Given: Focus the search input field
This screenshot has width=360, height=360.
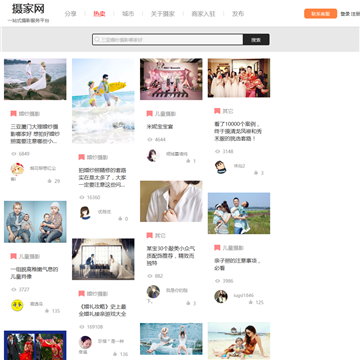Looking at the screenshot, I should coord(168,40).
